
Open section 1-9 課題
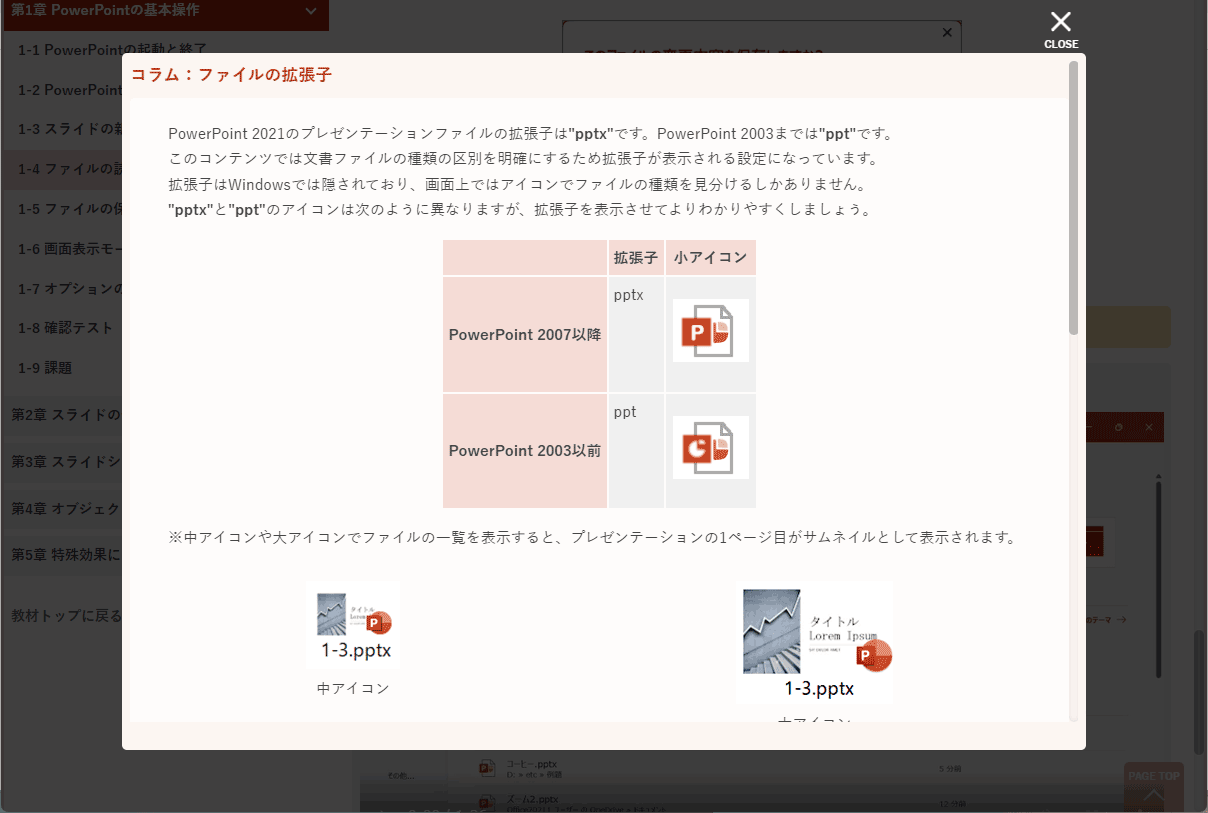click(x=45, y=368)
